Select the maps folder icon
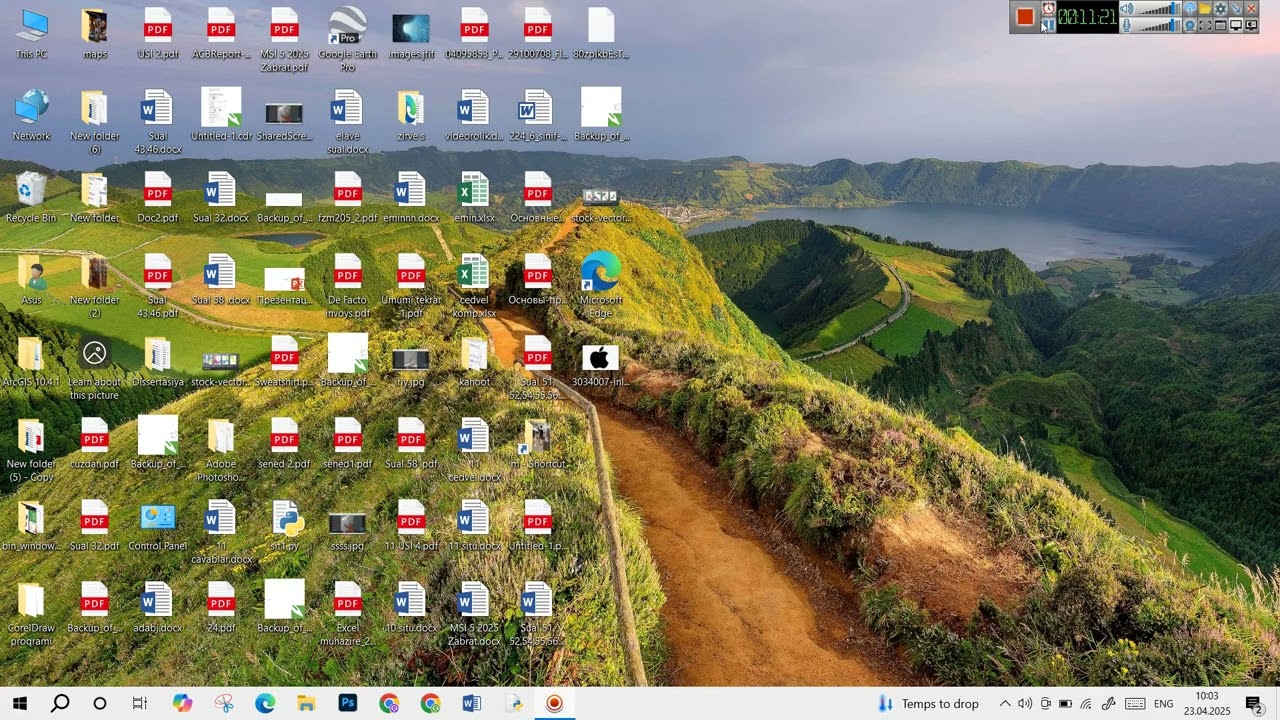Viewport: 1280px width, 720px height. point(95,33)
